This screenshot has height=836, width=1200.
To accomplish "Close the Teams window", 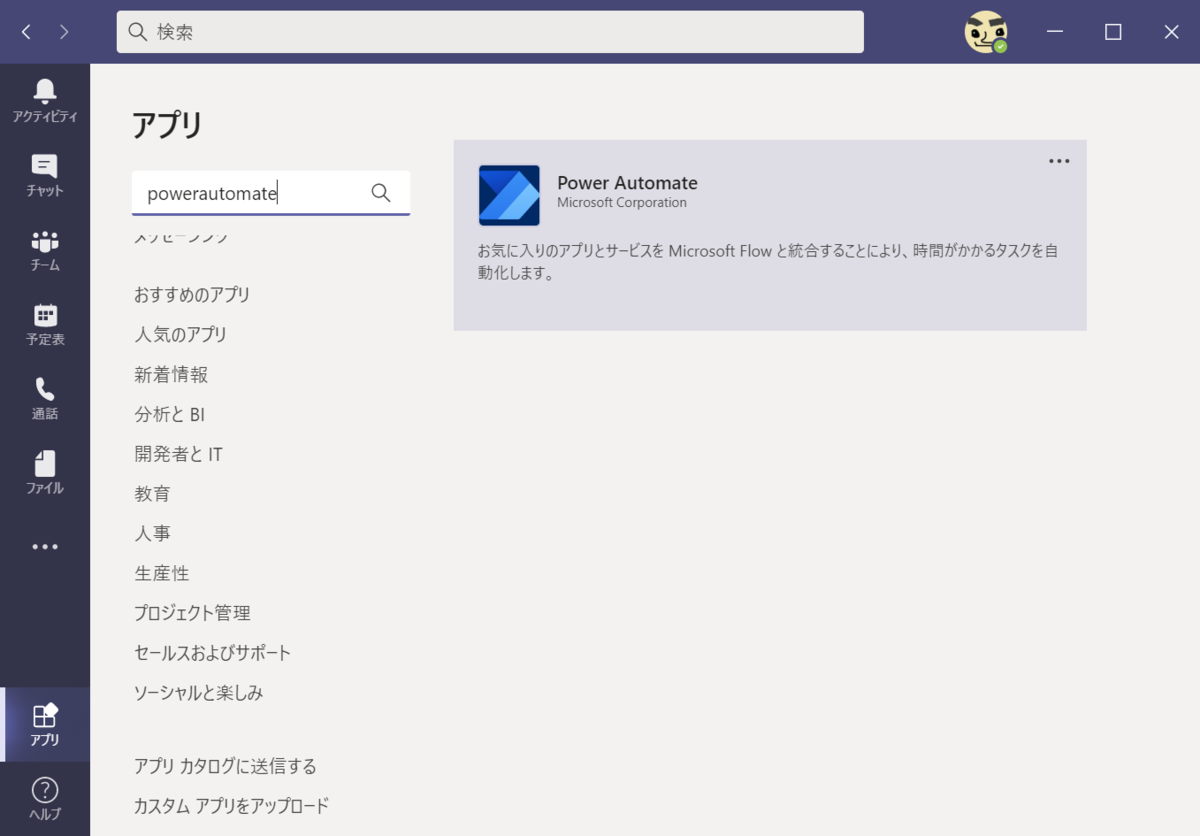I will [x=1172, y=32].
